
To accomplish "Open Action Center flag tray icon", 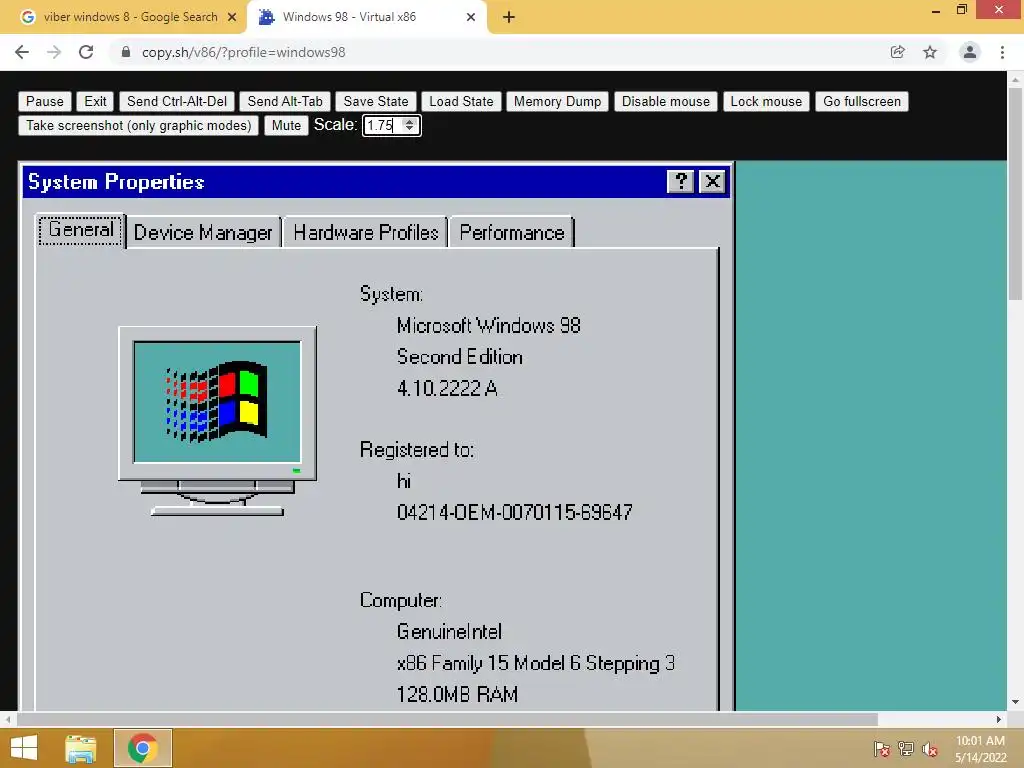I will click(x=882, y=749).
